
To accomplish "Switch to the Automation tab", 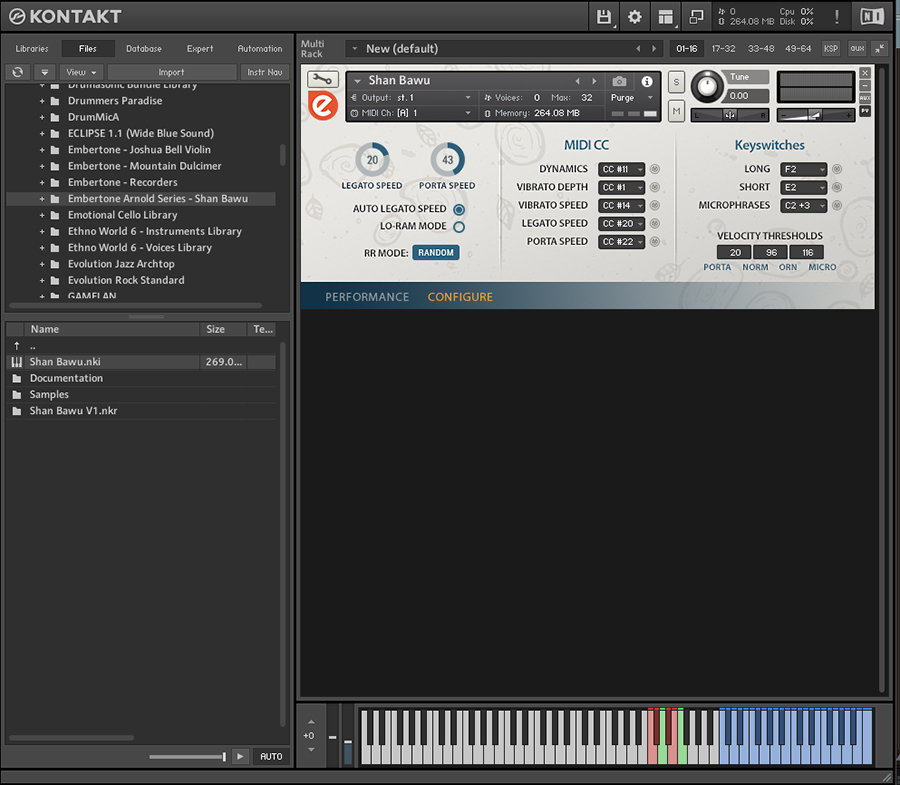I will (260, 49).
